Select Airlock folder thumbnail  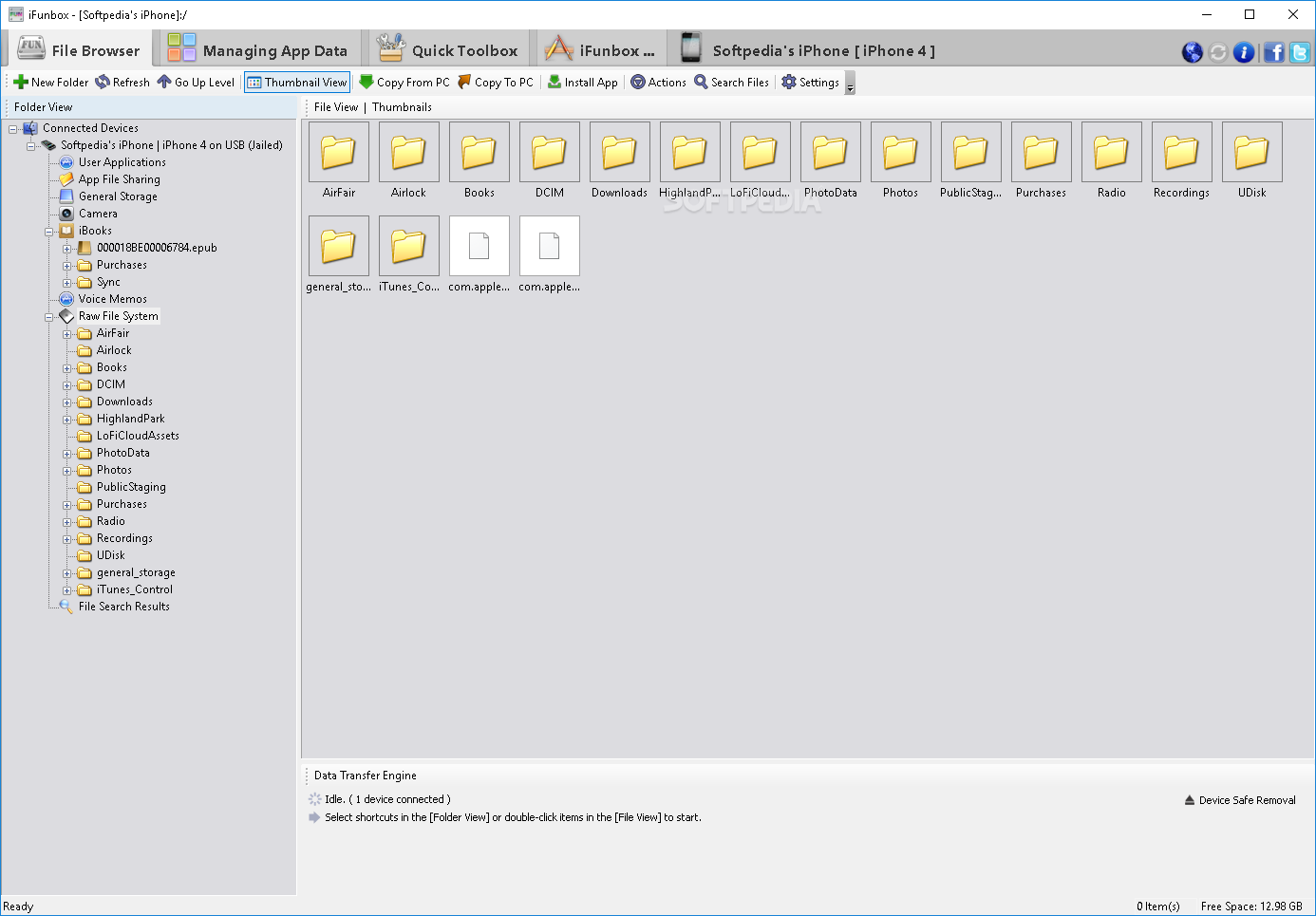click(409, 152)
